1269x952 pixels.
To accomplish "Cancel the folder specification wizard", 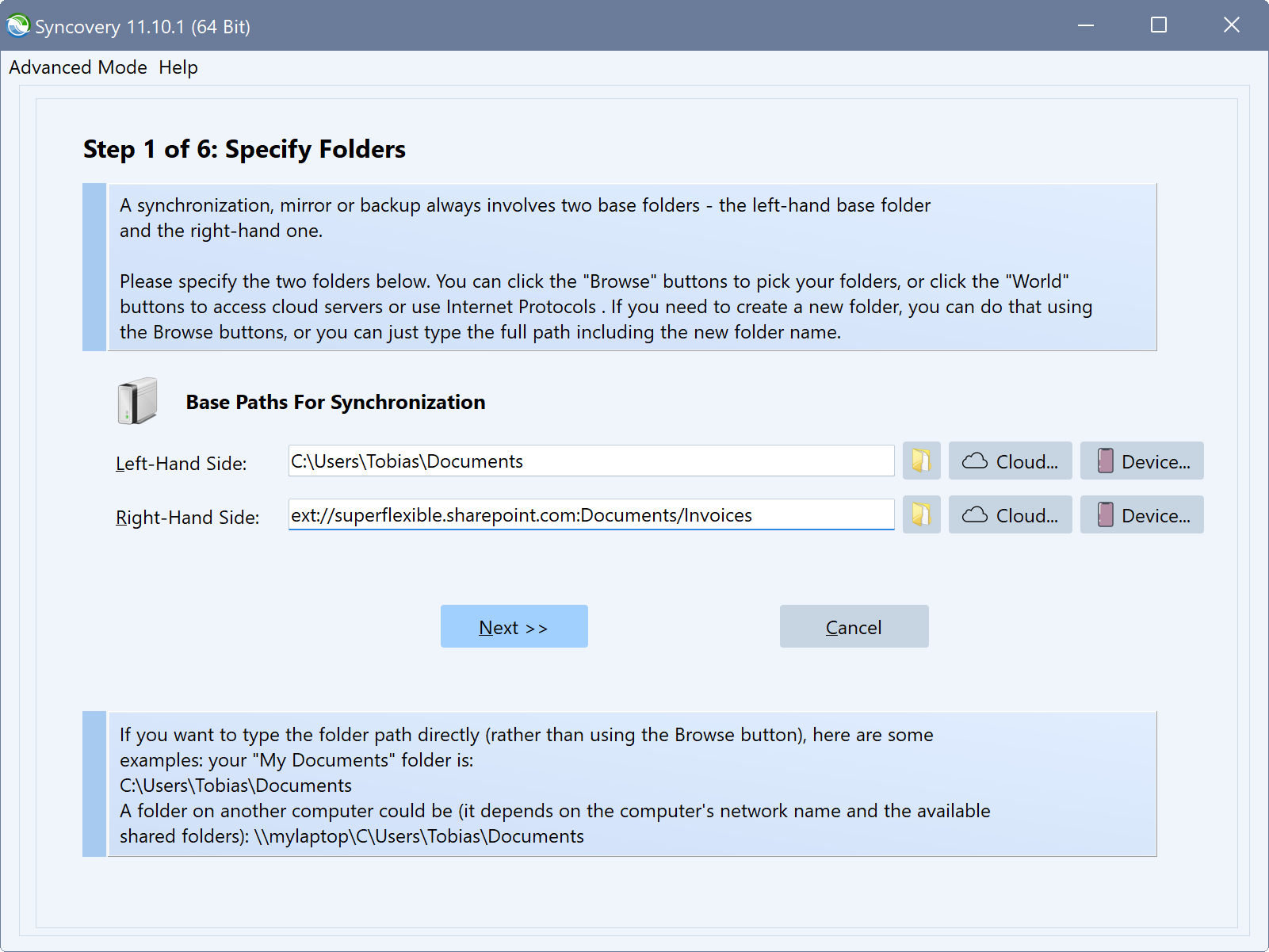I will (x=854, y=626).
